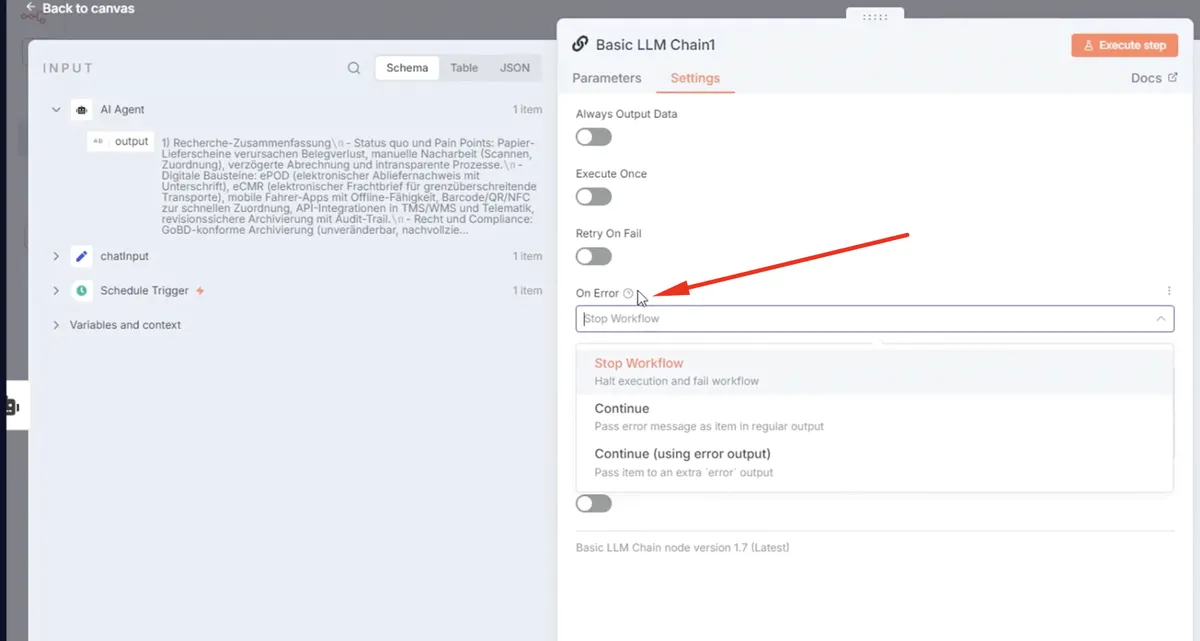
Task: Open On Error three-dot options menu
Action: [1168, 291]
